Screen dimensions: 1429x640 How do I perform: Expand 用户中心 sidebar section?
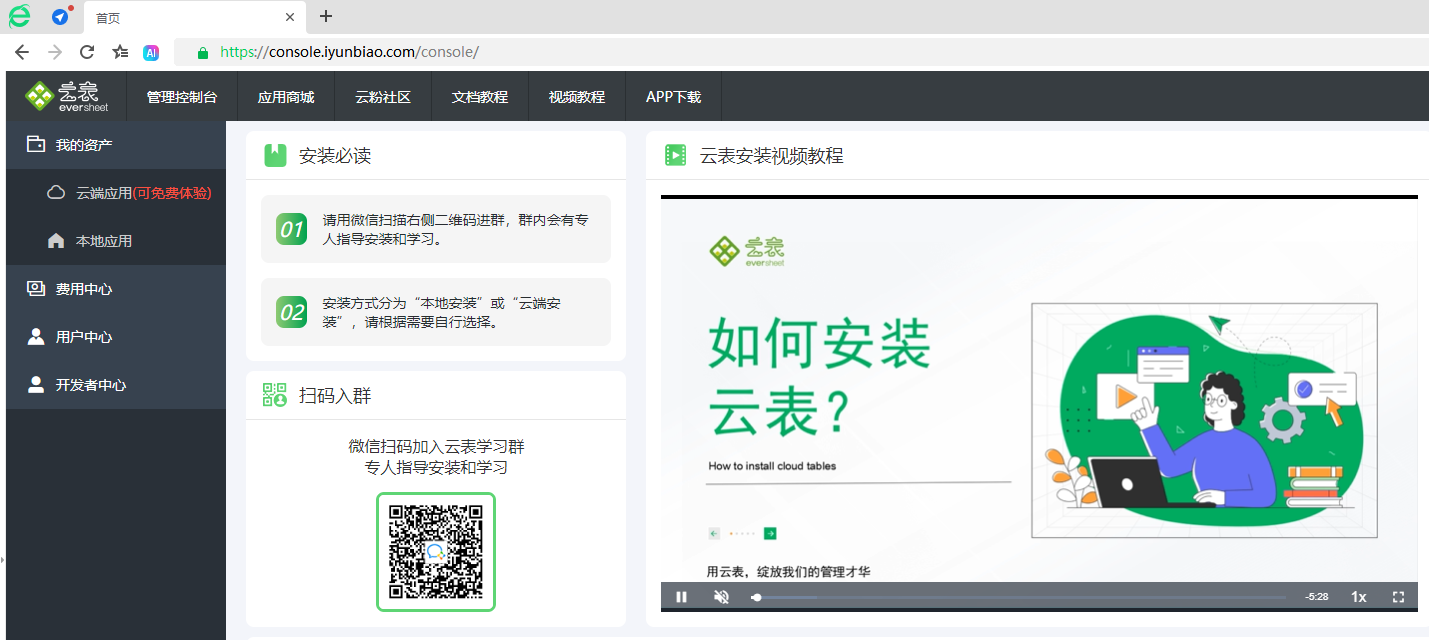tap(116, 337)
